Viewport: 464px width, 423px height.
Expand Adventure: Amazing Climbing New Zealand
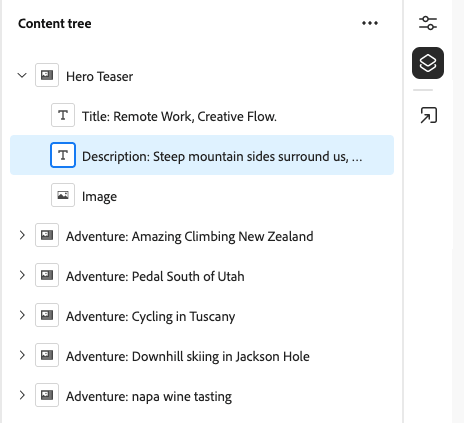(22, 235)
